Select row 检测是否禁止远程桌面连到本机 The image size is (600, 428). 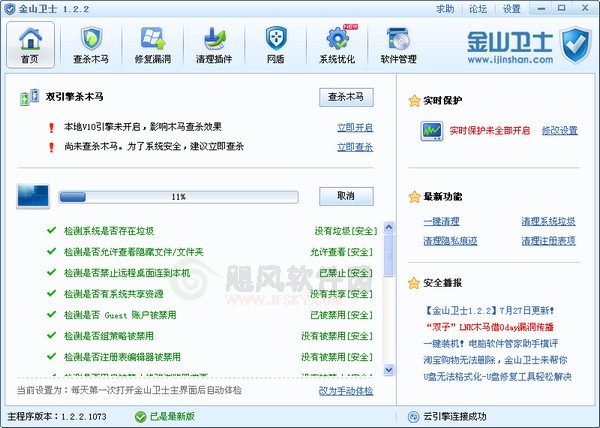pyautogui.click(x=211, y=273)
